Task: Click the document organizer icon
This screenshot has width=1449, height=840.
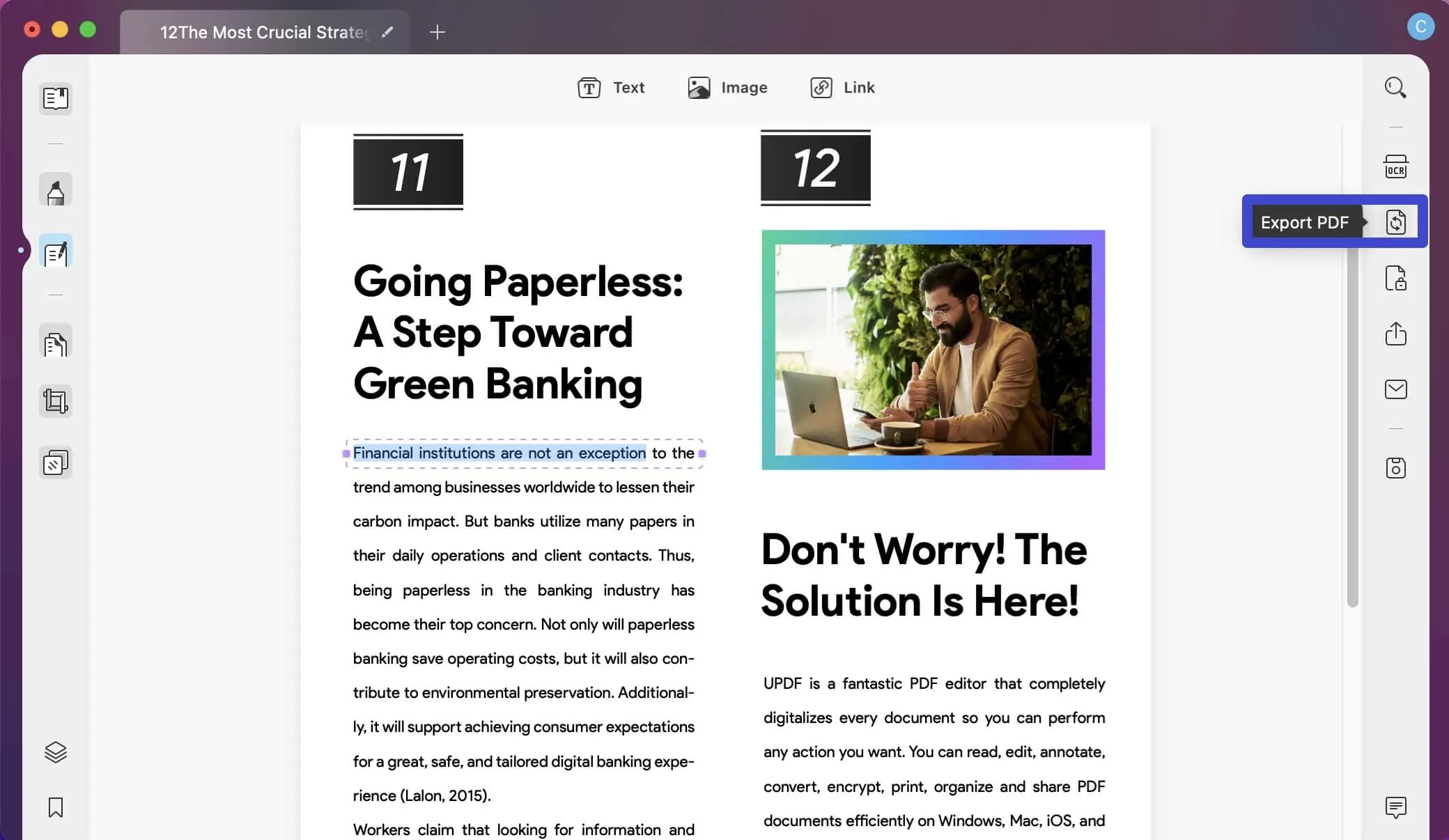Action: tap(55, 344)
